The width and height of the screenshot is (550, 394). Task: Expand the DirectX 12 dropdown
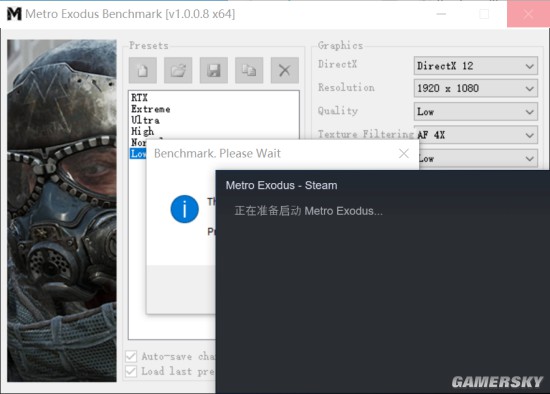(x=476, y=66)
